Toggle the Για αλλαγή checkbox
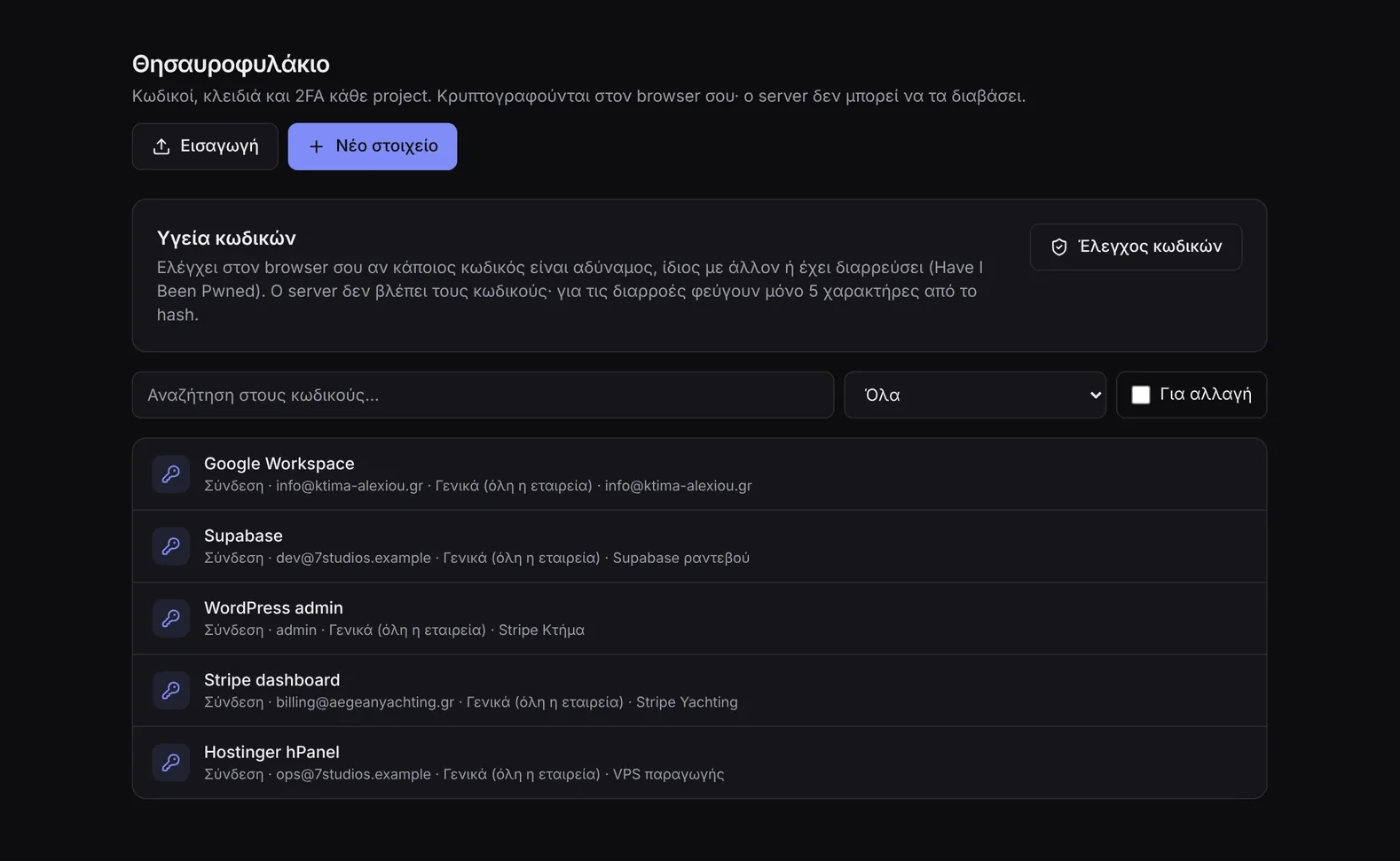1400x861 pixels. coord(1141,395)
